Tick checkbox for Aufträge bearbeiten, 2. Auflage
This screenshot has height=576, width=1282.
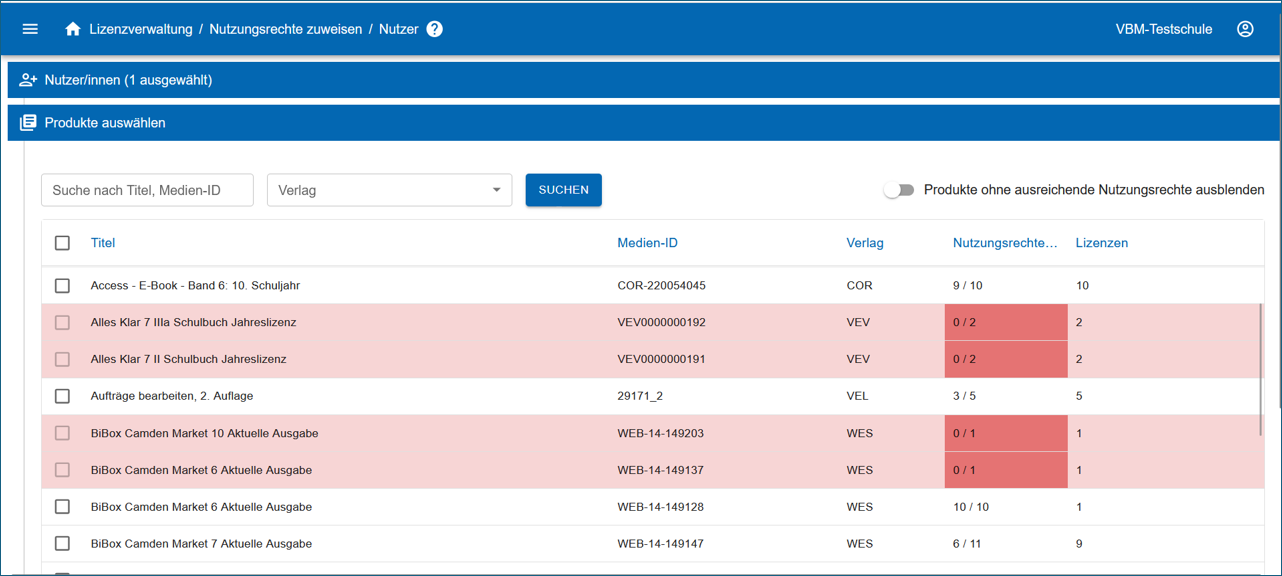click(x=62, y=396)
